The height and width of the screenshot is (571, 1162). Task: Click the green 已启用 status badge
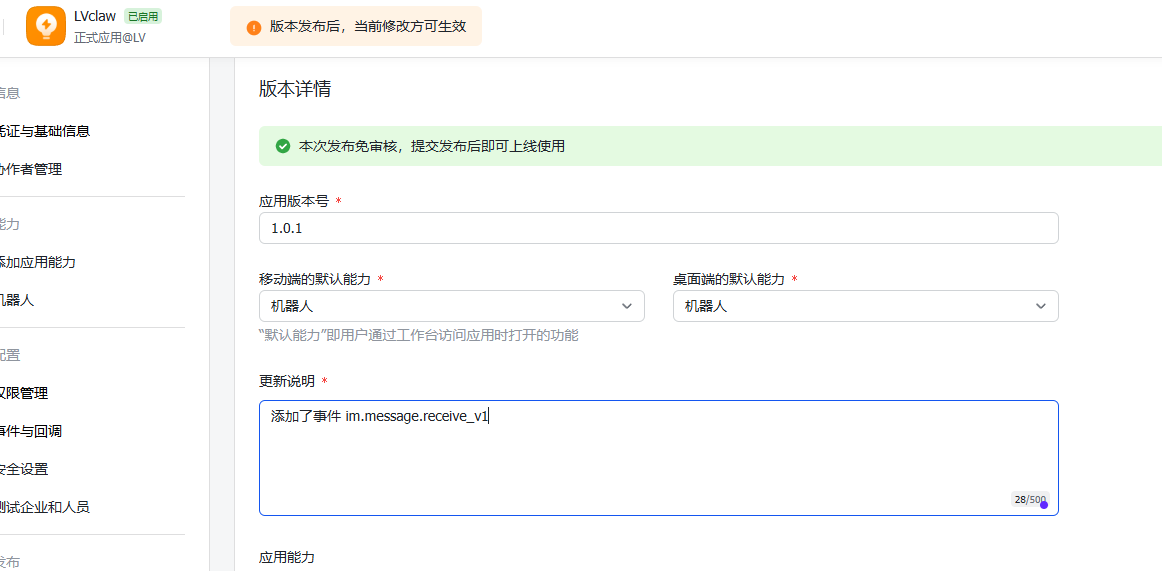143,16
